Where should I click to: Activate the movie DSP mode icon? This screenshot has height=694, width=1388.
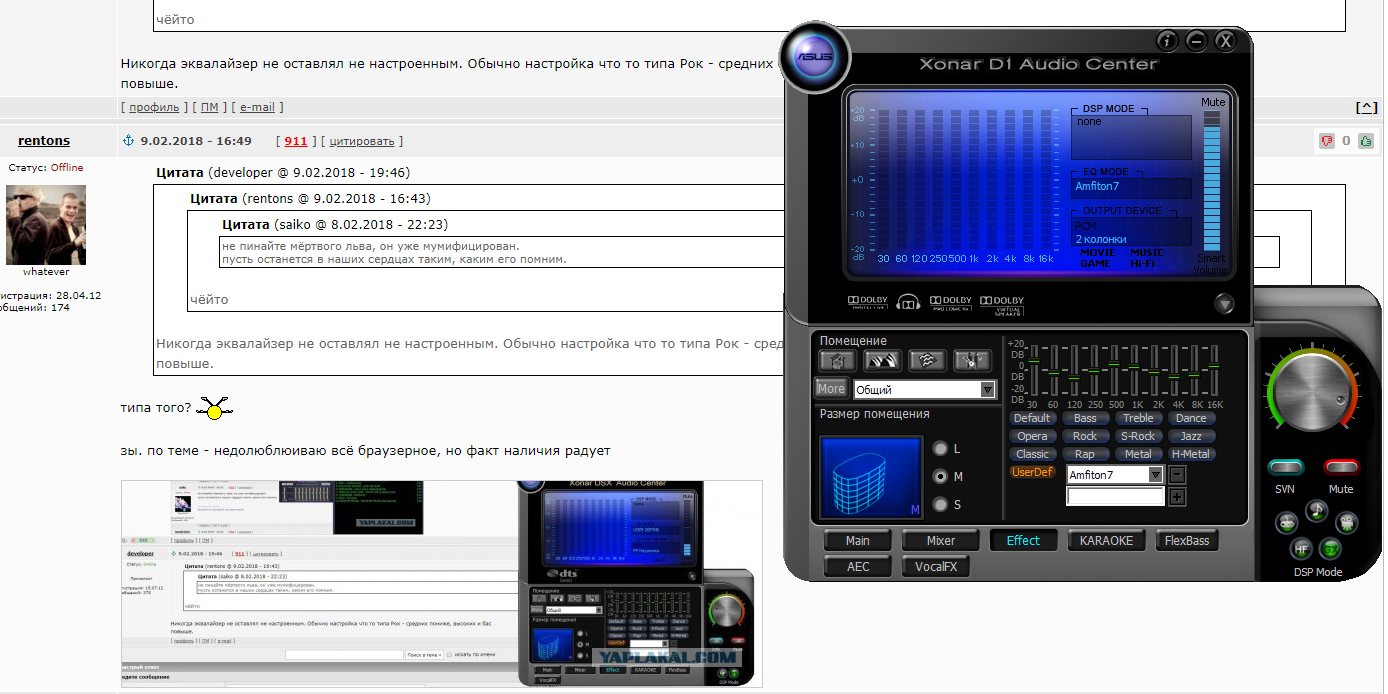click(x=1348, y=521)
